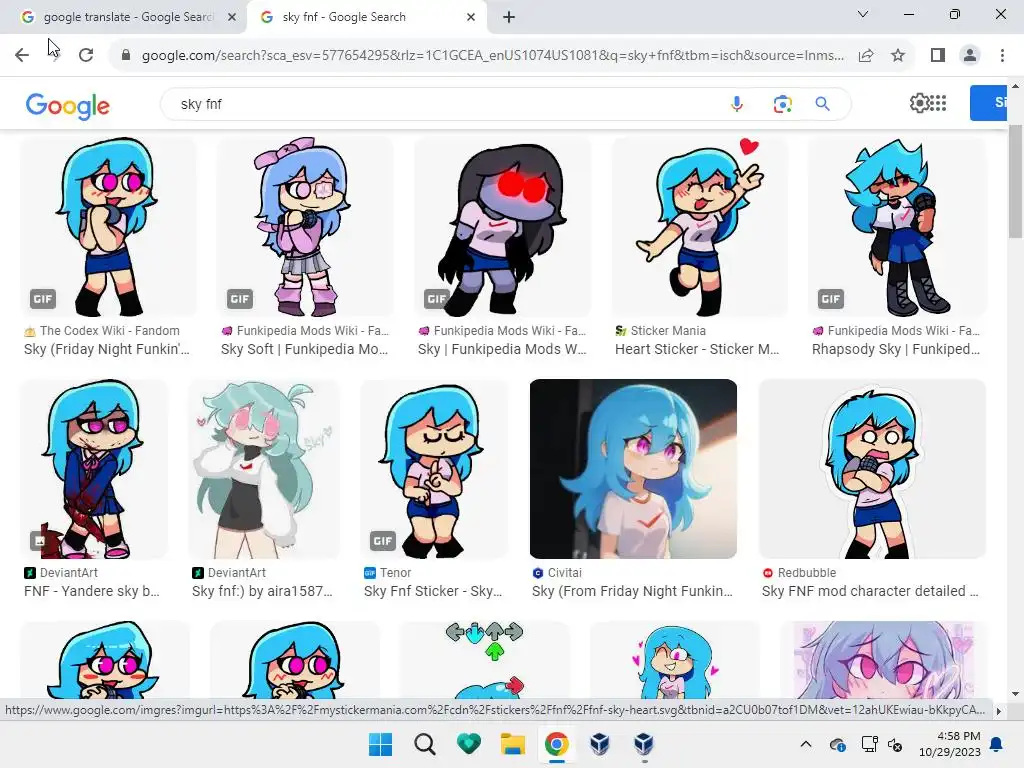The height and width of the screenshot is (768, 1024).
Task: Open a new browser tab
Action: (509, 17)
